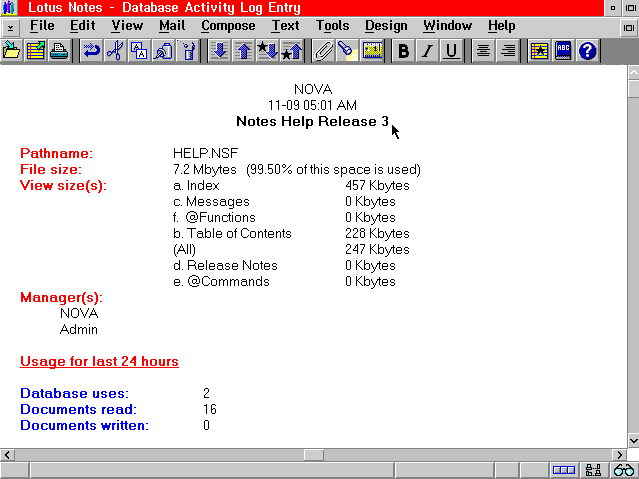The image size is (639, 479).
Task: Open the Mail menu
Action: (x=172, y=26)
